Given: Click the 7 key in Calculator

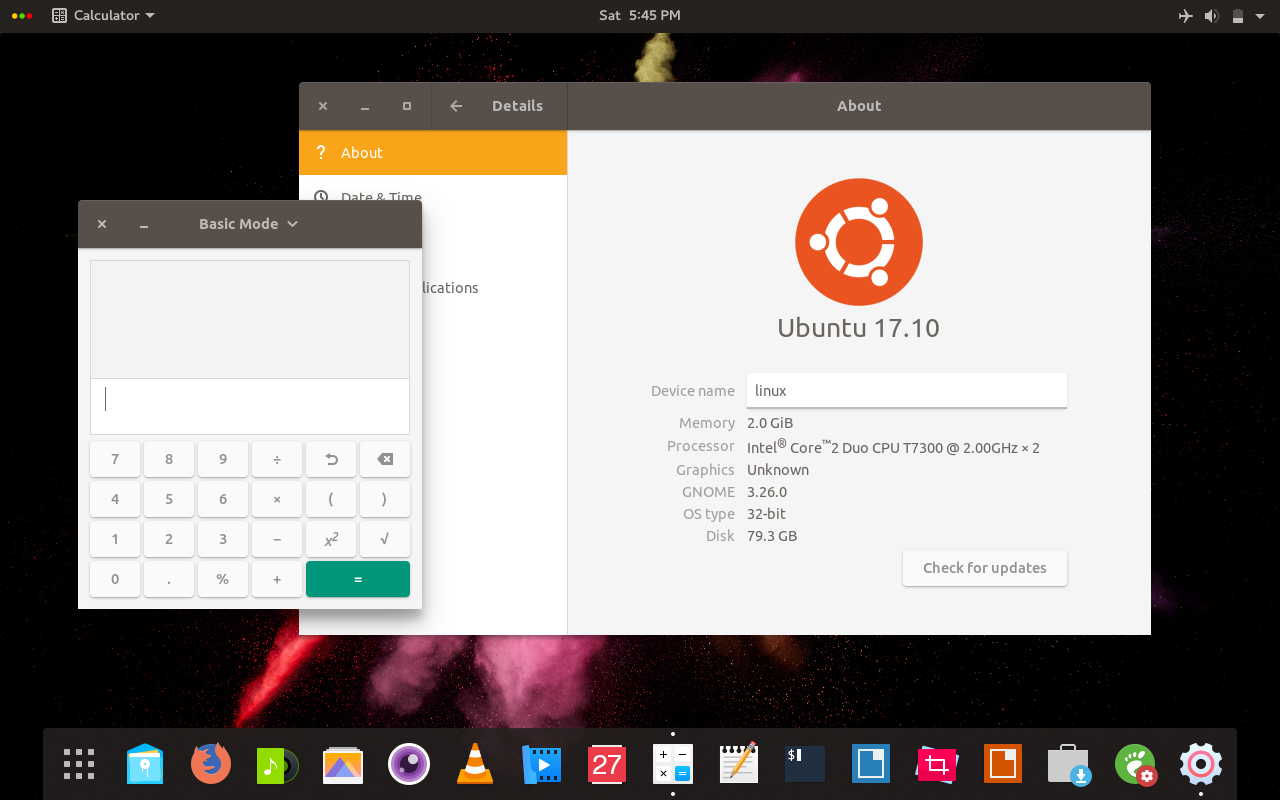Looking at the screenshot, I should 115,459.
